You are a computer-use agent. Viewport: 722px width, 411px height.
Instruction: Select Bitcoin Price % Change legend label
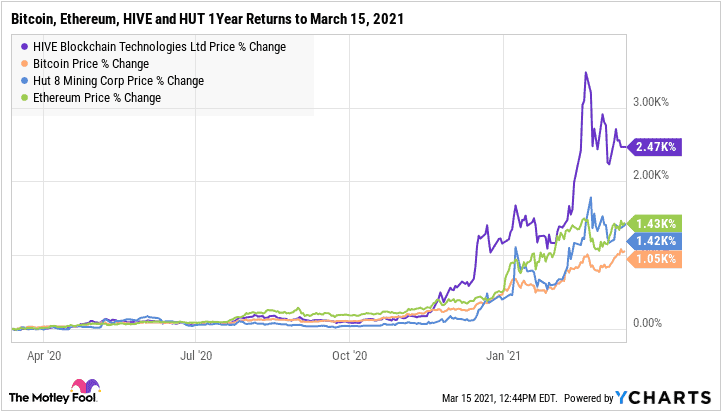91,64
